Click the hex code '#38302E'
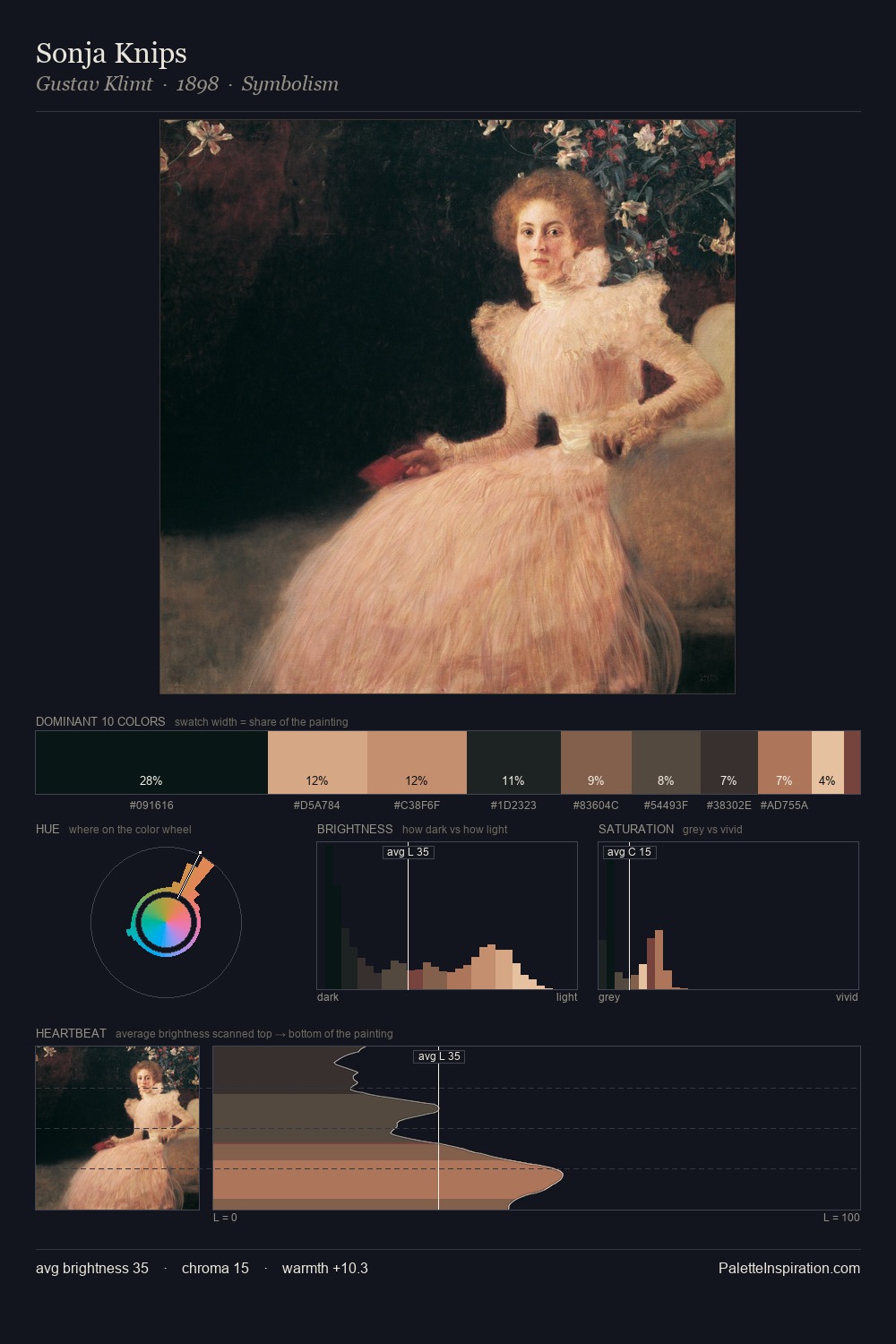Viewport: 896px width, 1344px height. coord(728,806)
